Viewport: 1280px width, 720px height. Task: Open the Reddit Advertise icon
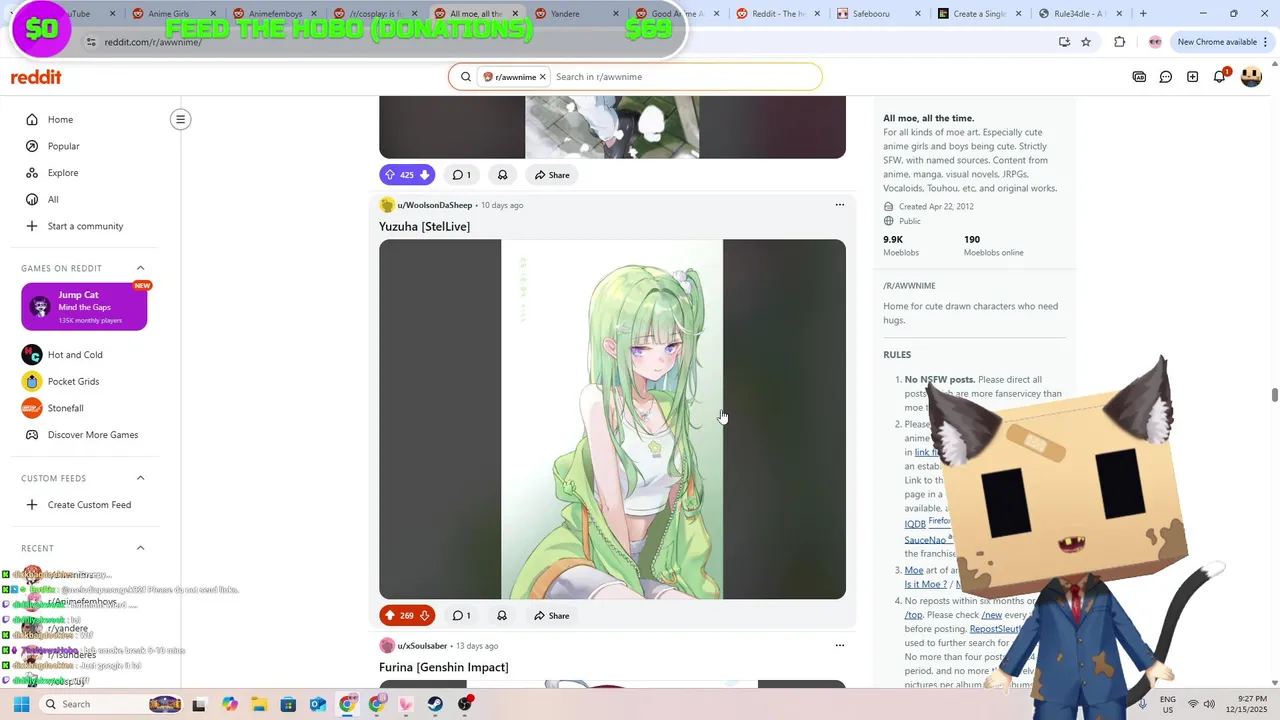1139,77
